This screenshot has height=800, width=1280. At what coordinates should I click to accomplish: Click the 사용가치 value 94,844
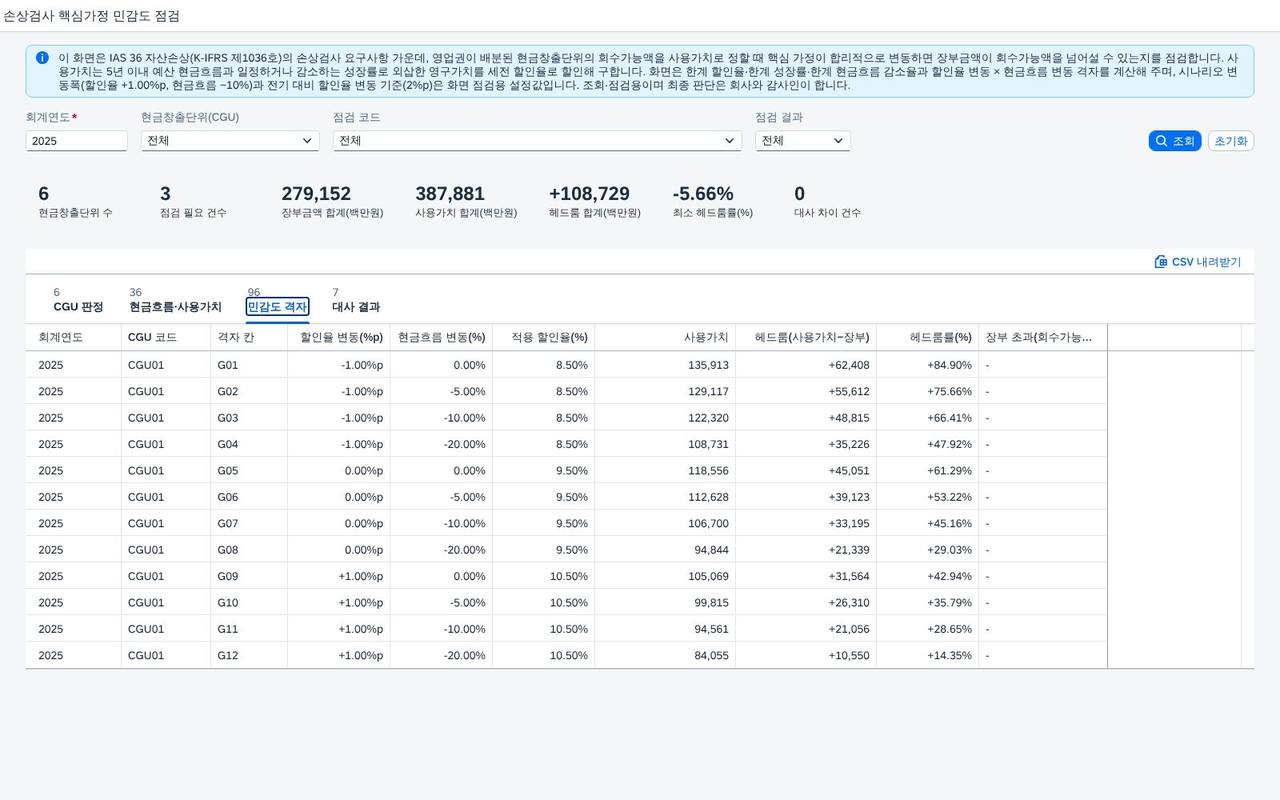tap(711, 550)
